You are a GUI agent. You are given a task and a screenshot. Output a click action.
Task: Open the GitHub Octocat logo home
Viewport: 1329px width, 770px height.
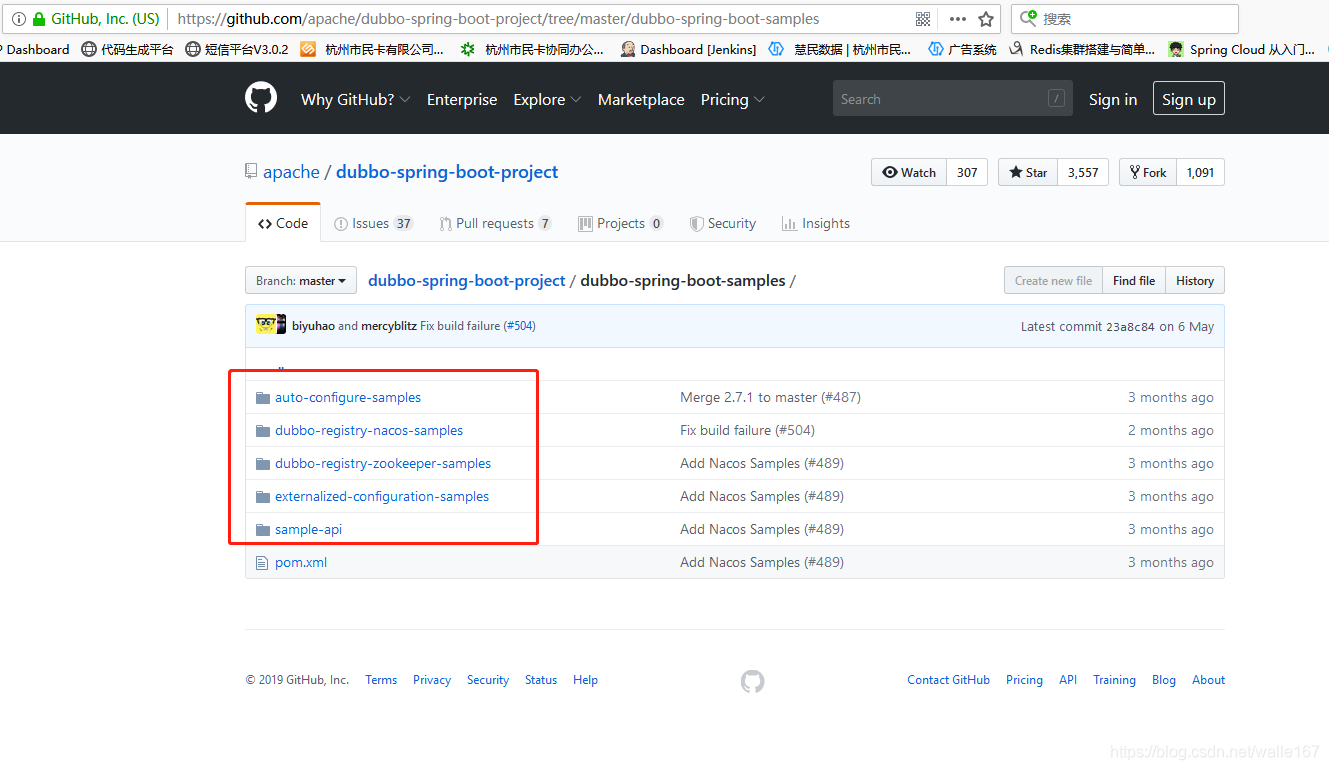pyautogui.click(x=261, y=98)
